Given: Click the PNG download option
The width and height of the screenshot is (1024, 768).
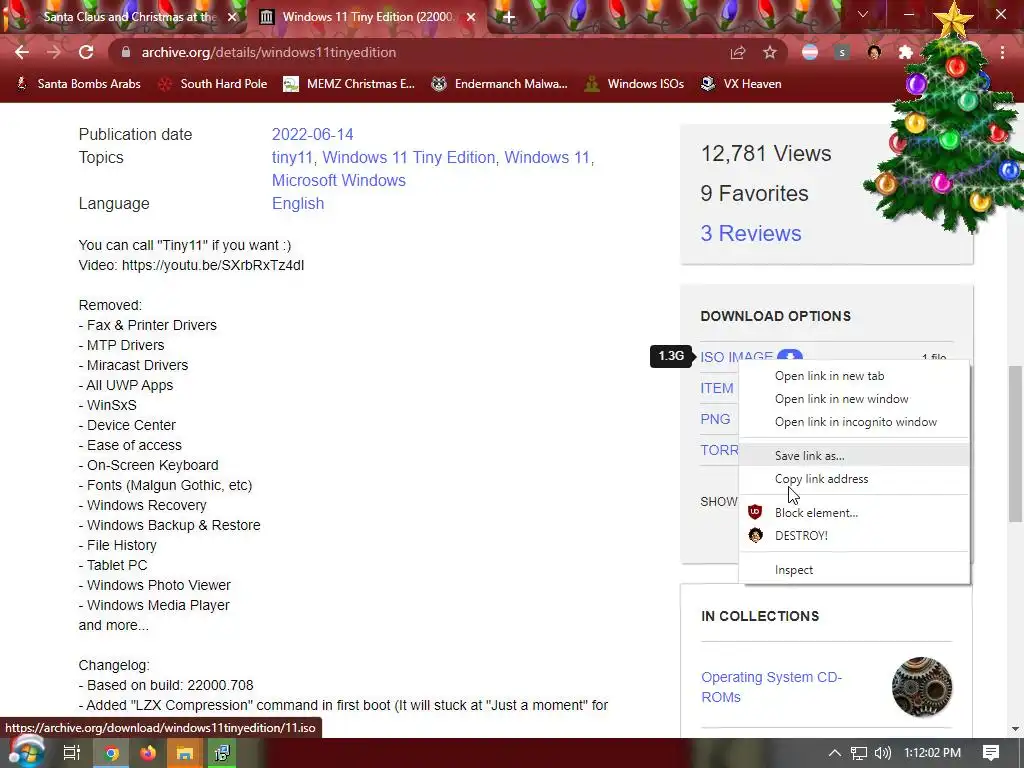Looking at the screenshot, I should pos(715,419).
